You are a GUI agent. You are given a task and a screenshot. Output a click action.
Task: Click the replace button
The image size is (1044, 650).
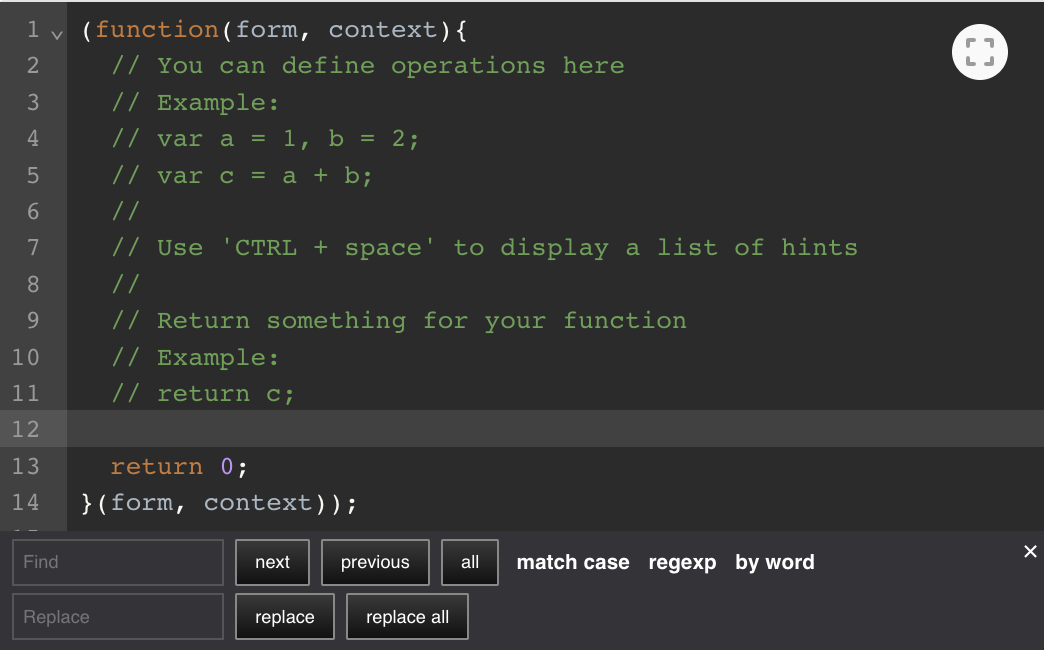(x=285, y=617)
